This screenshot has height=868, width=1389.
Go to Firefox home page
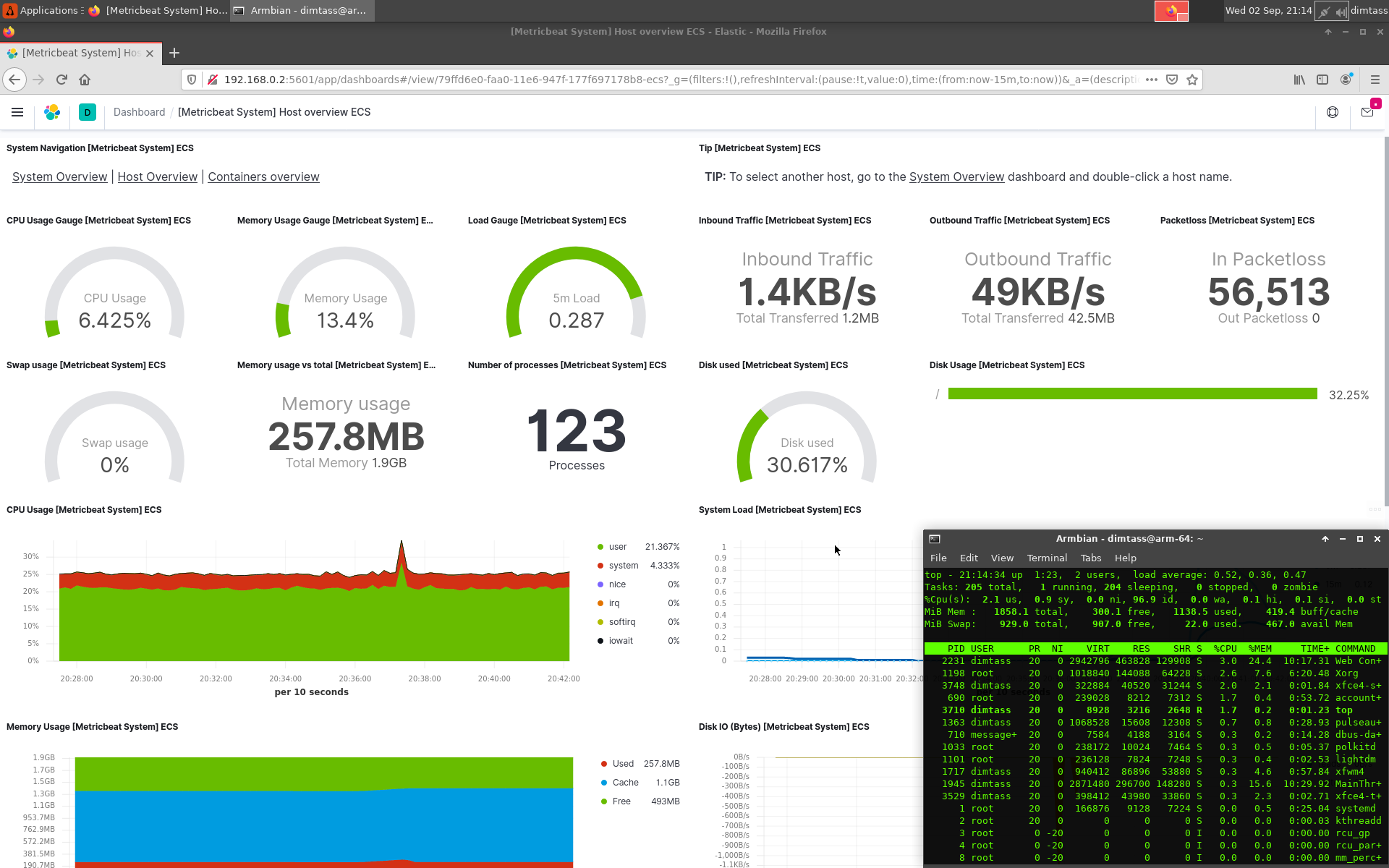click(85, 80)
